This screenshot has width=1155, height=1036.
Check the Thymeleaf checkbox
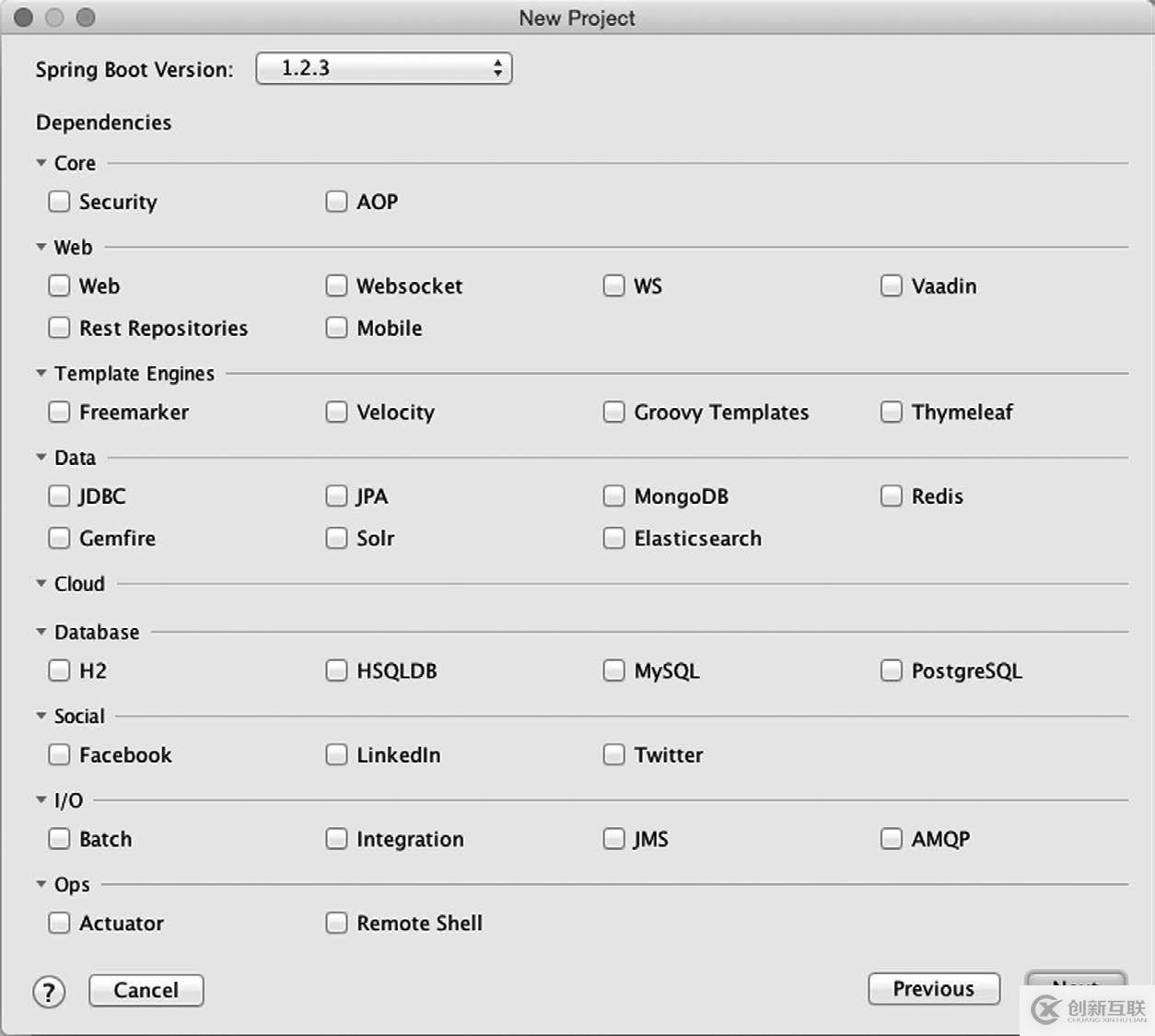(x=891, y=413)
